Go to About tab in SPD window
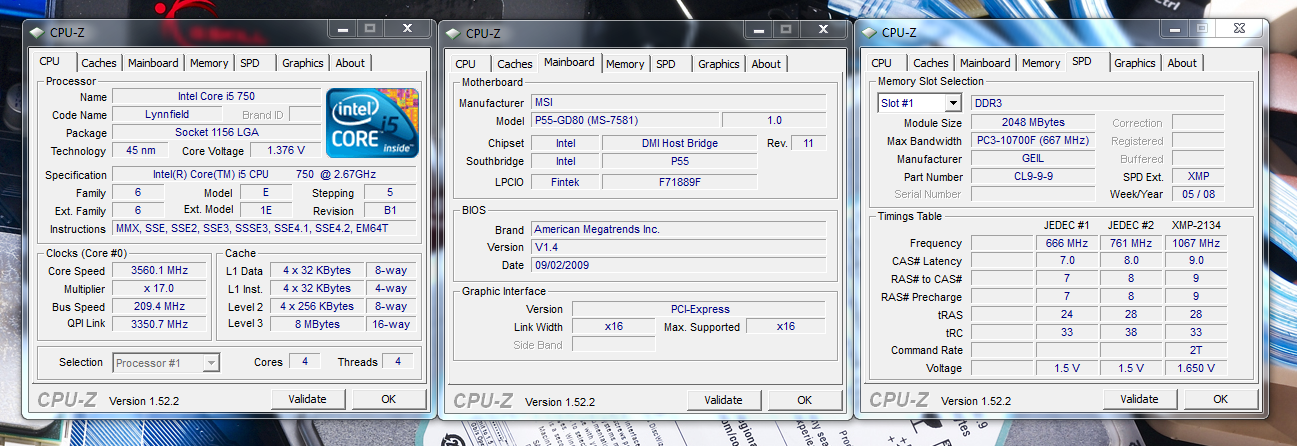Image resolution: width=1297 pixels, height=446 pixels. [x=1182, y=63]
